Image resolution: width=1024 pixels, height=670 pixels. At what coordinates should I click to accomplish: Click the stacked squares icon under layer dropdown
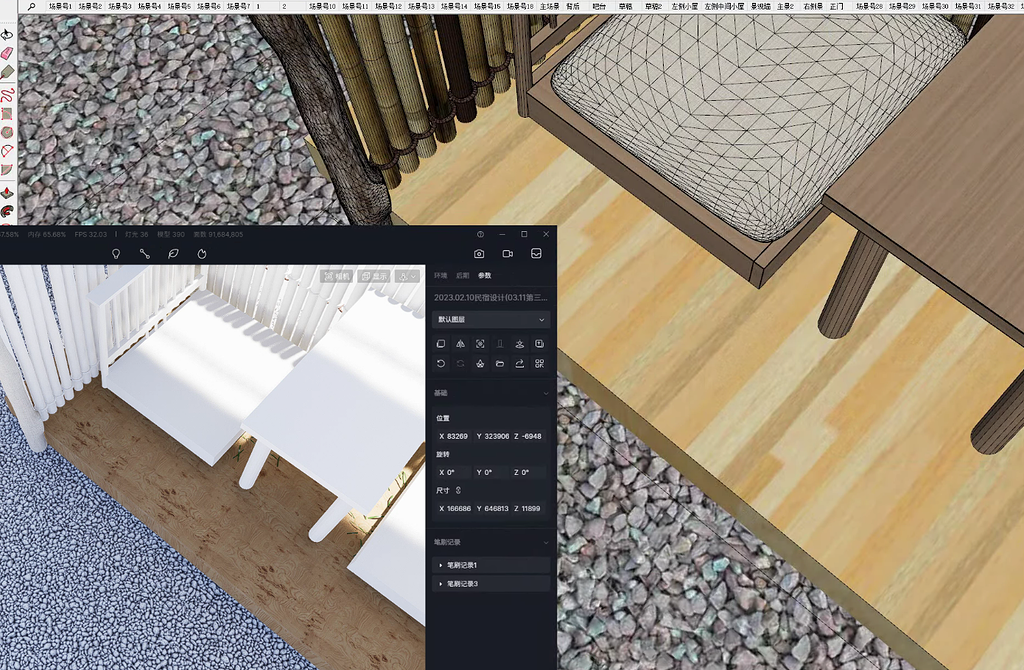click(x=441, y=343)
